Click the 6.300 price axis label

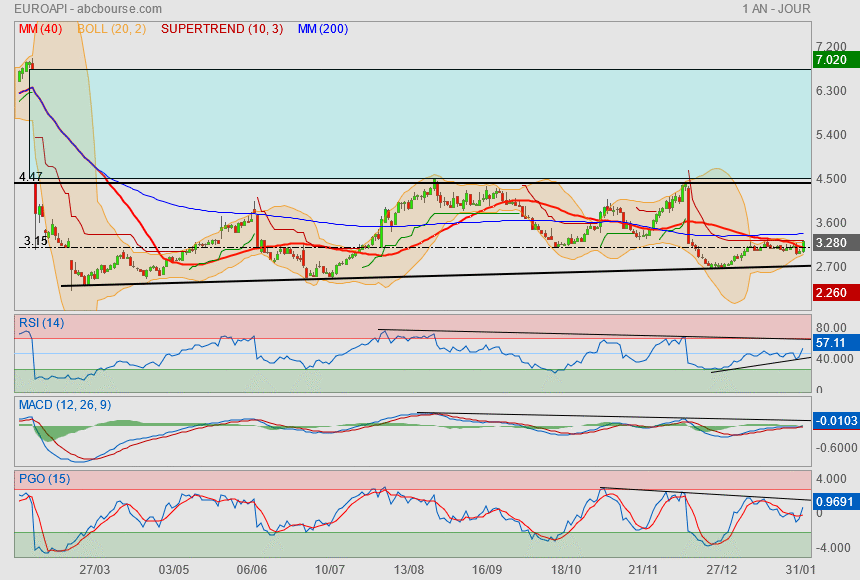[x=831, y=91]
